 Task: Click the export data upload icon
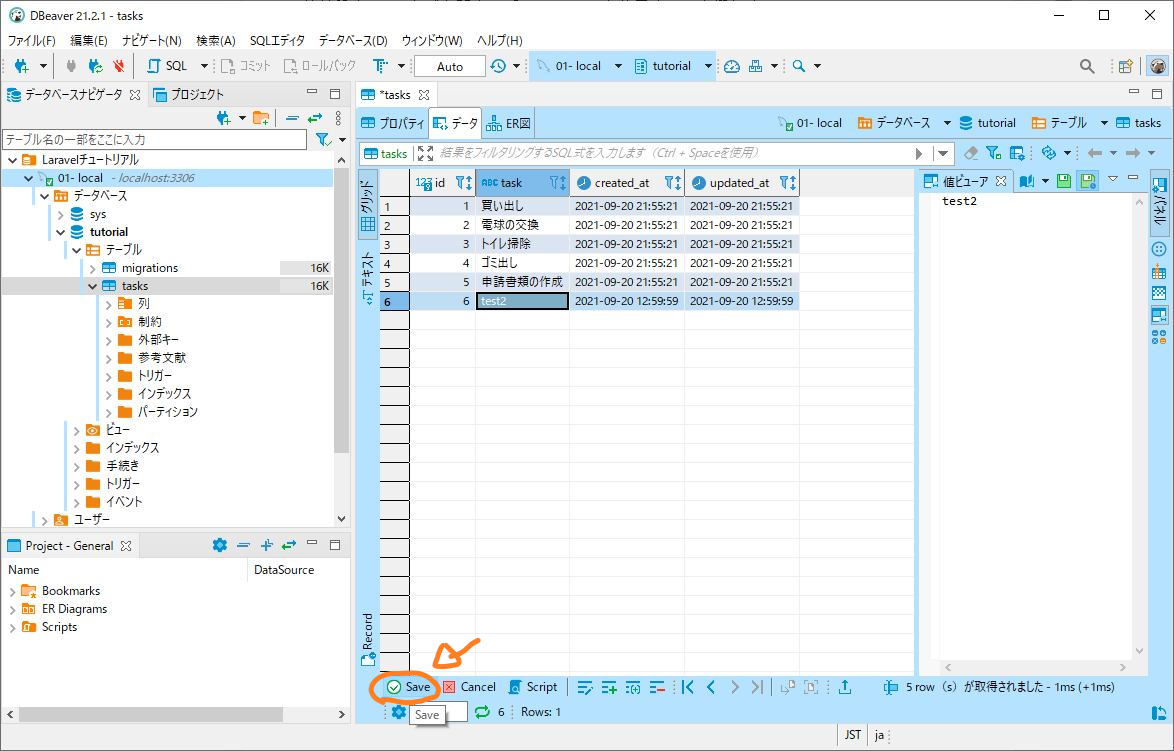845,687
